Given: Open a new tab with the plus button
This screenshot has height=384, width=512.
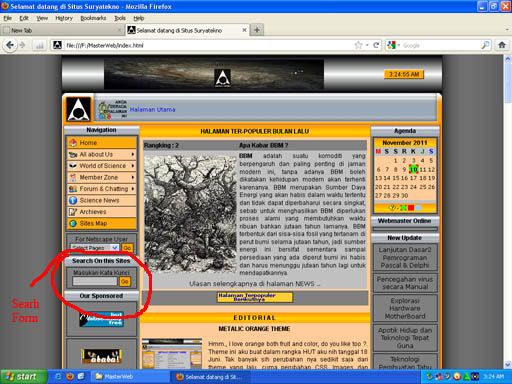Looking at the screenshot, I should click(x=257, y=30).
